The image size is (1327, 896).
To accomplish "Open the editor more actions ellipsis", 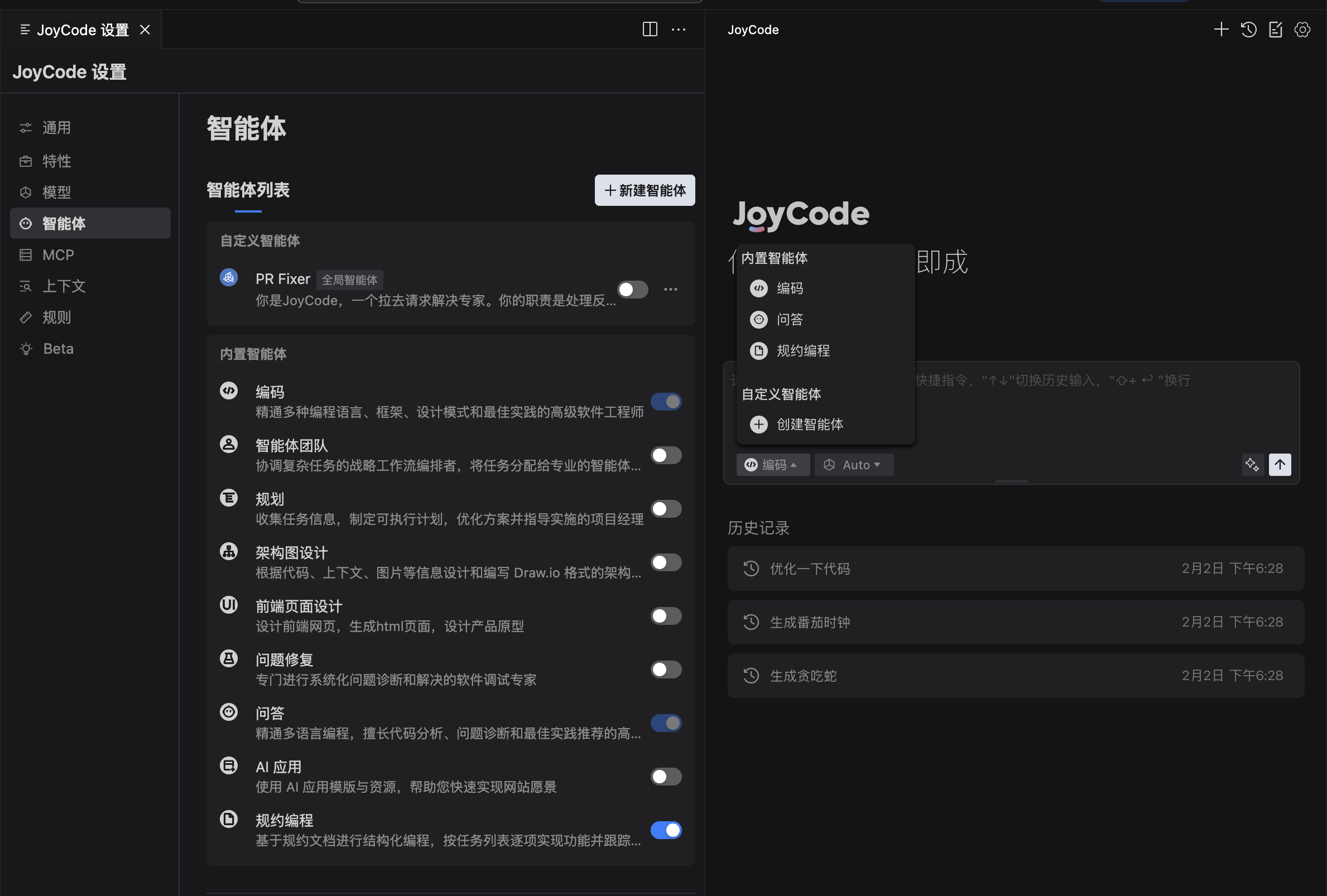I will click(x=679, y=29).
